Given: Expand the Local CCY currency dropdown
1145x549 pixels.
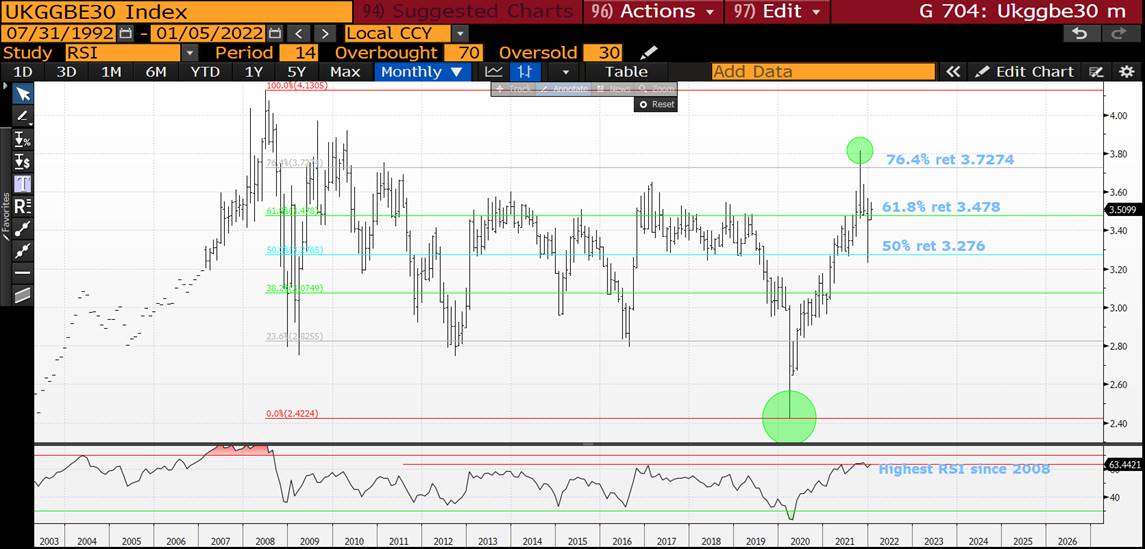Looking at the screenshot, I should pyautogui.click(x=405, y=33).
